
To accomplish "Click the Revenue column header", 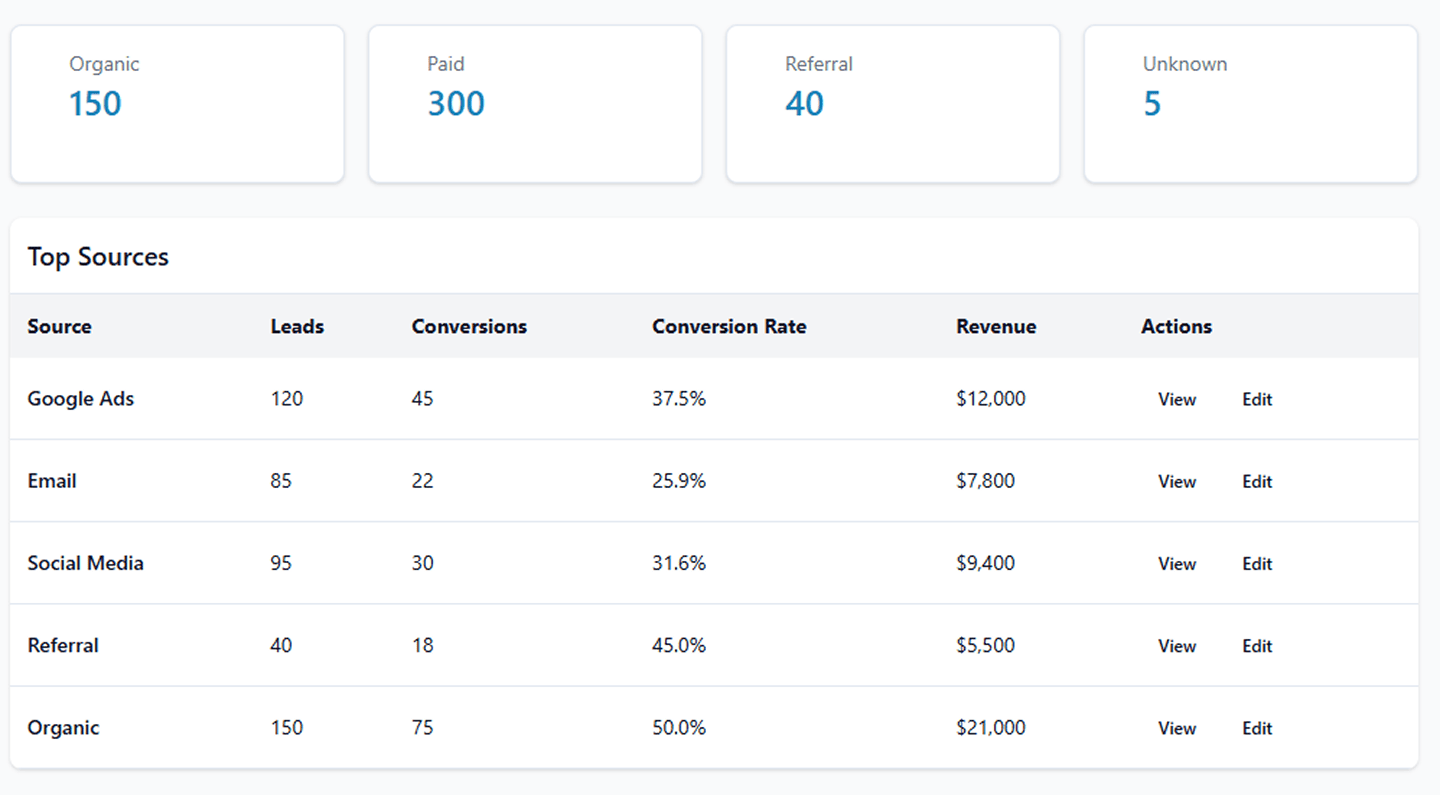I will pos(996,326).
